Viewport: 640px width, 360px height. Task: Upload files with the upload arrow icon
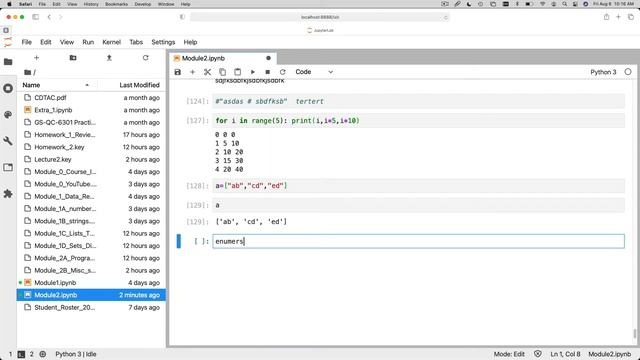click(x=109, y=58)
